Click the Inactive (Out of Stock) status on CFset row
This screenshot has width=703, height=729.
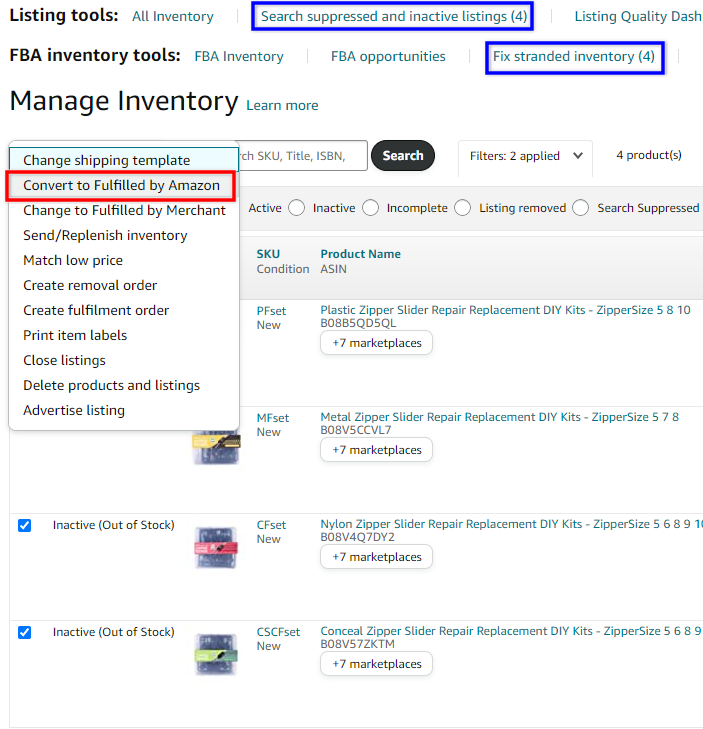[x=113, y=525]
